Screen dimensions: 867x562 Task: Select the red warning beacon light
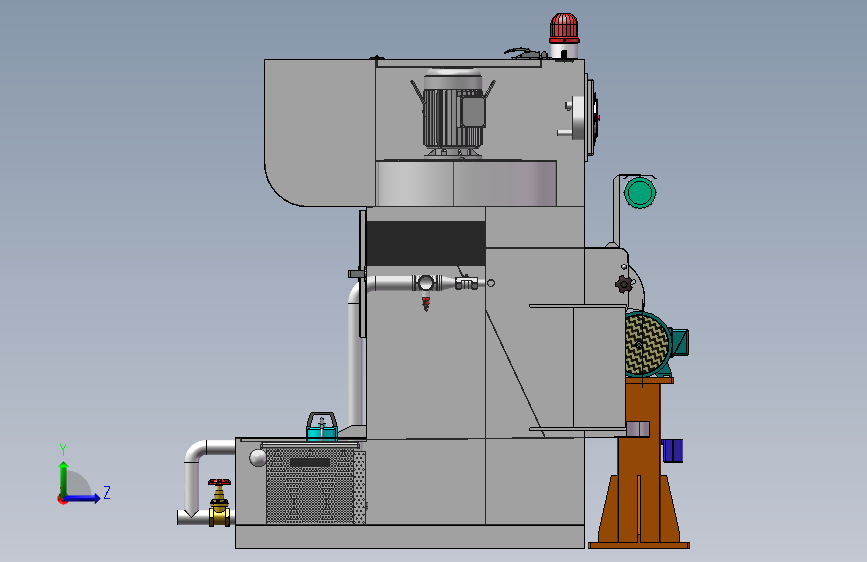[x=564, y=28]
